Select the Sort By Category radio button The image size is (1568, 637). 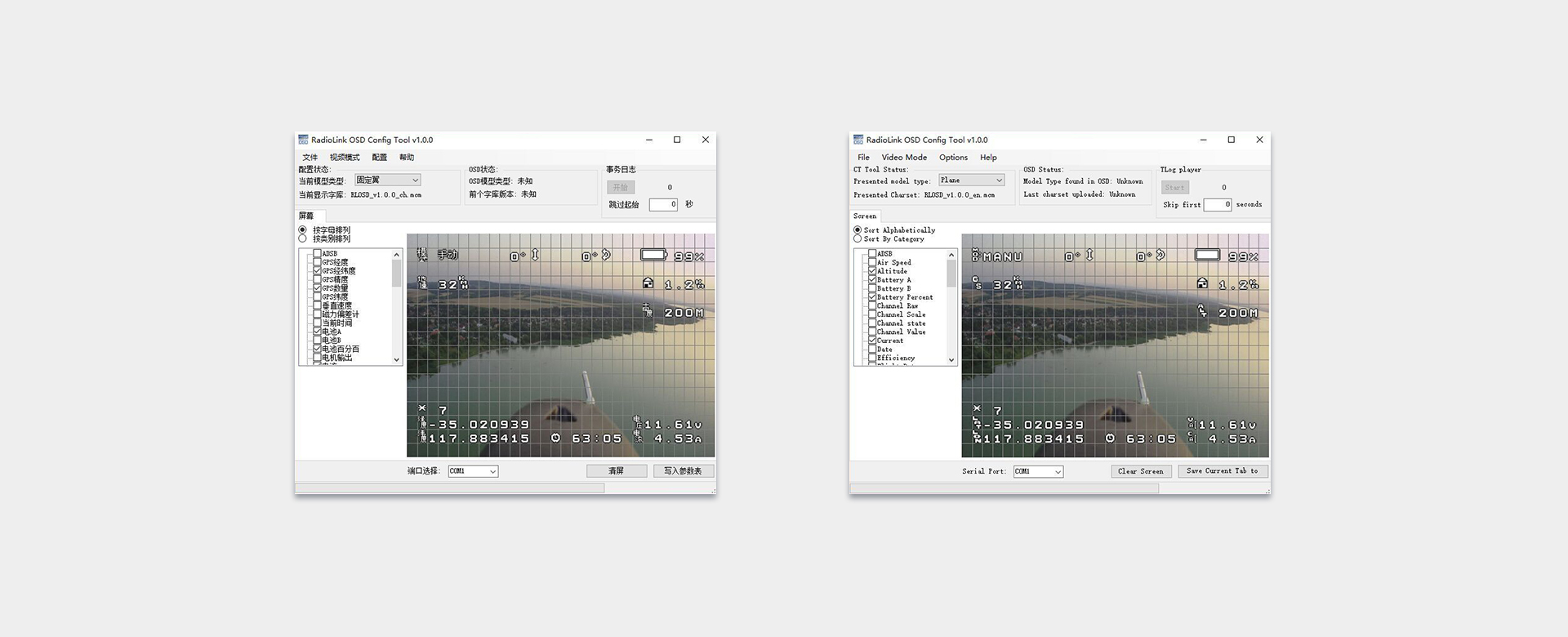pyautogui.click(x=857, y=239)
